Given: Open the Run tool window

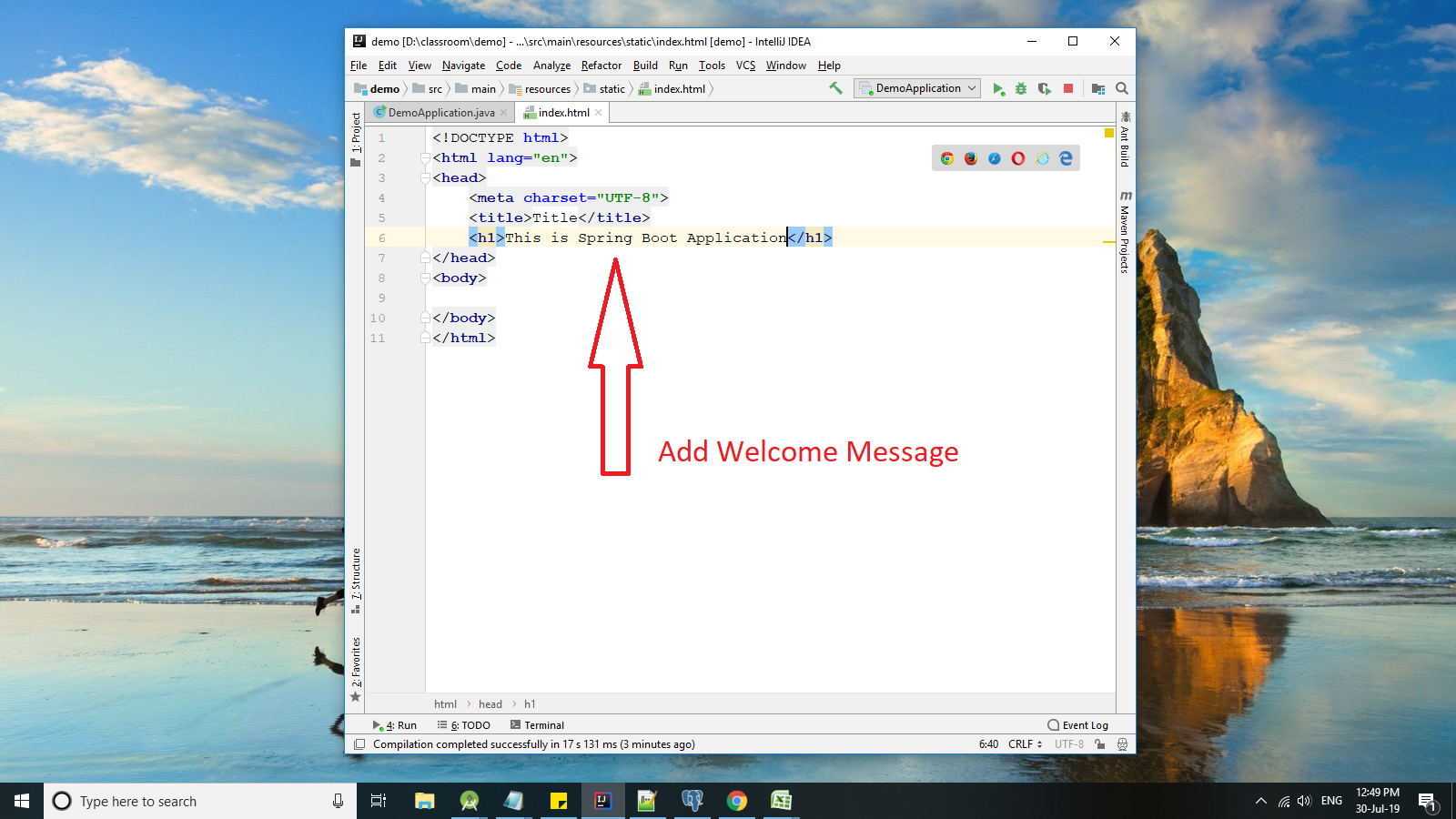Looking at the screenshot, I should (x=395, y=725).
